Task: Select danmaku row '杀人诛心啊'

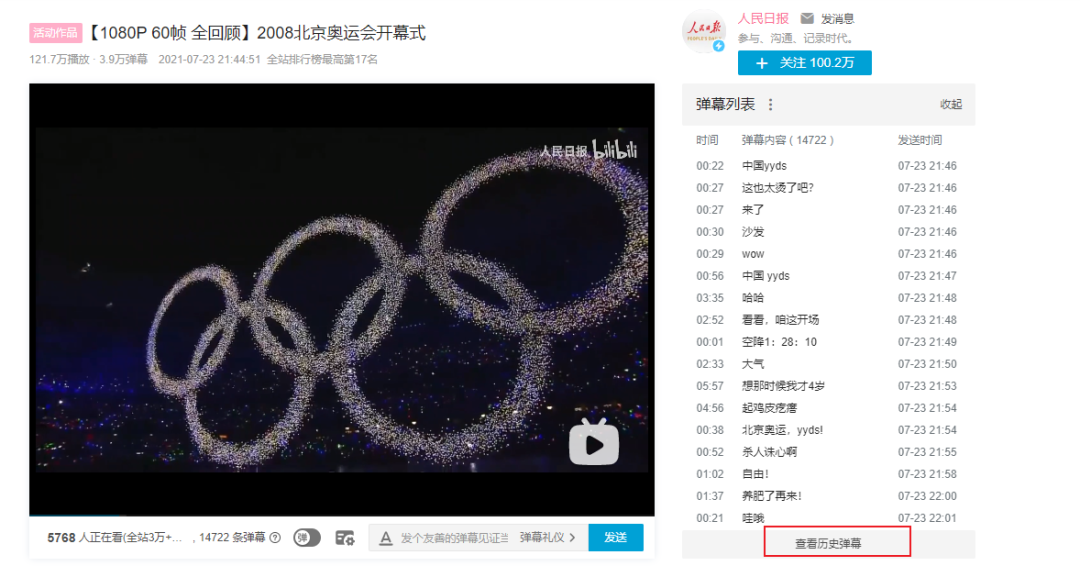Action: 829,452
